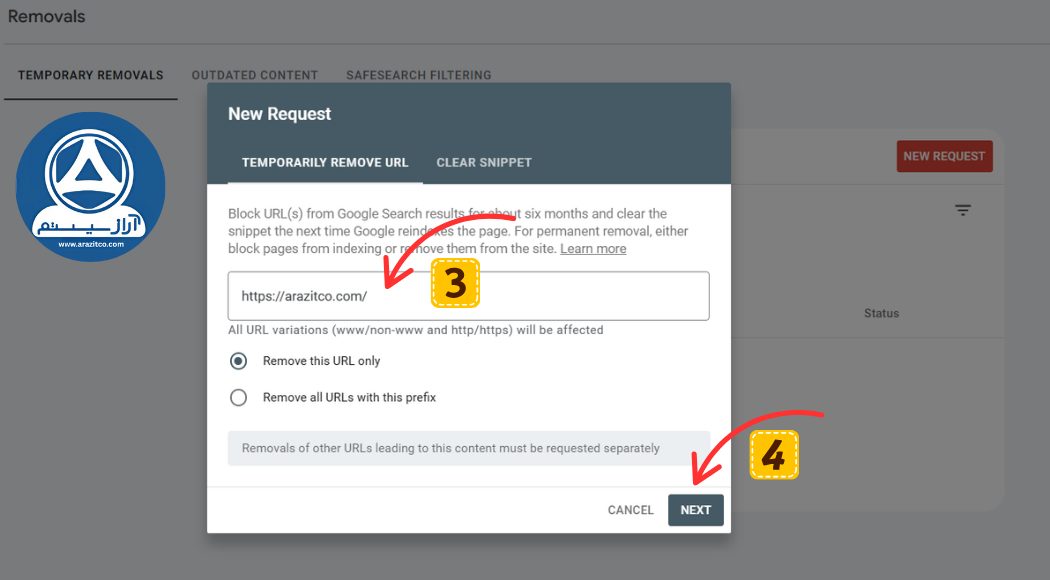The width and height of the screenshot is (1050, 580).
Task: Switch to the Temporary Removals tab
Action: (90, 75)
